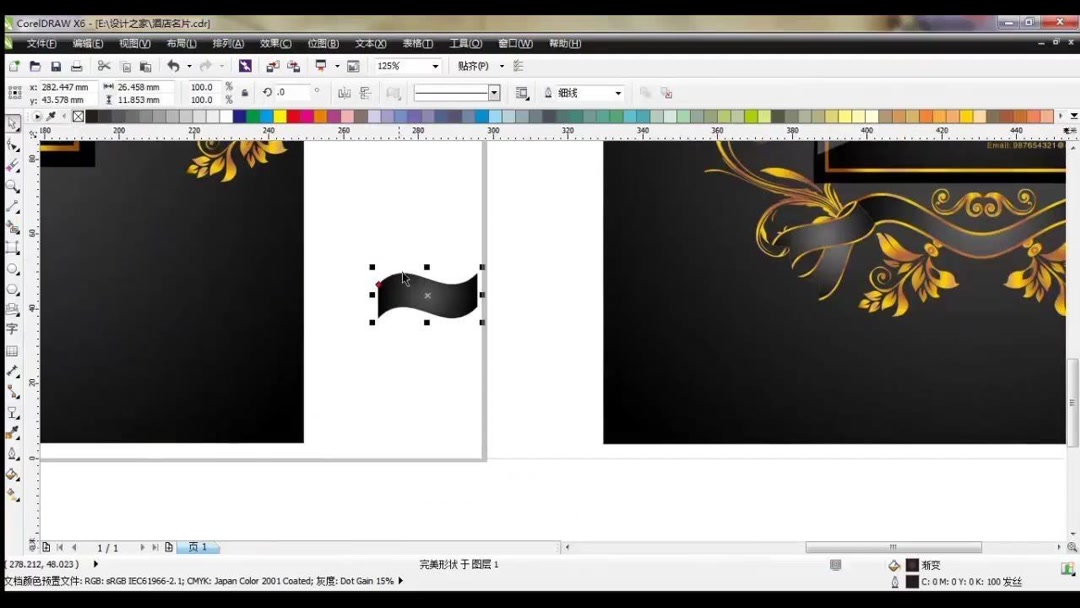Viewport: 1080px width, 608px height.
Task: Select the Rectangle tool
Action: click(x=12, y=246)
